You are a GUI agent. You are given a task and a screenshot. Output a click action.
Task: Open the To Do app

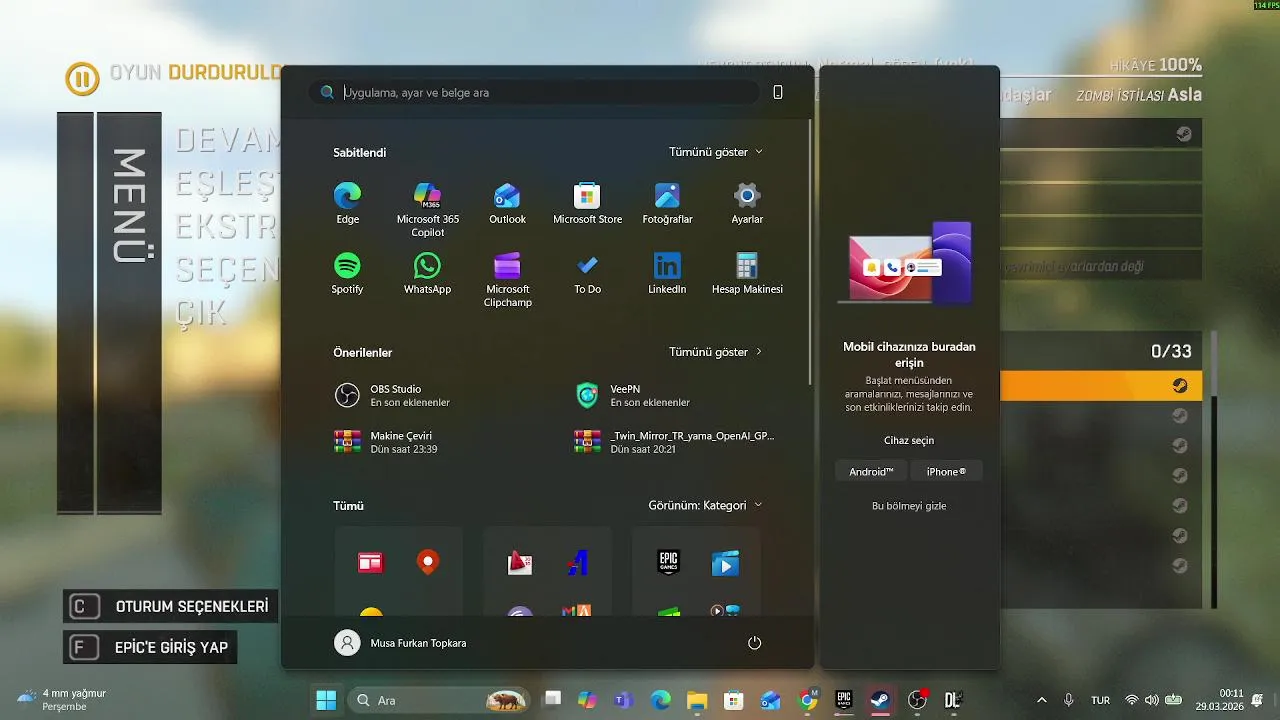point(587,273)
